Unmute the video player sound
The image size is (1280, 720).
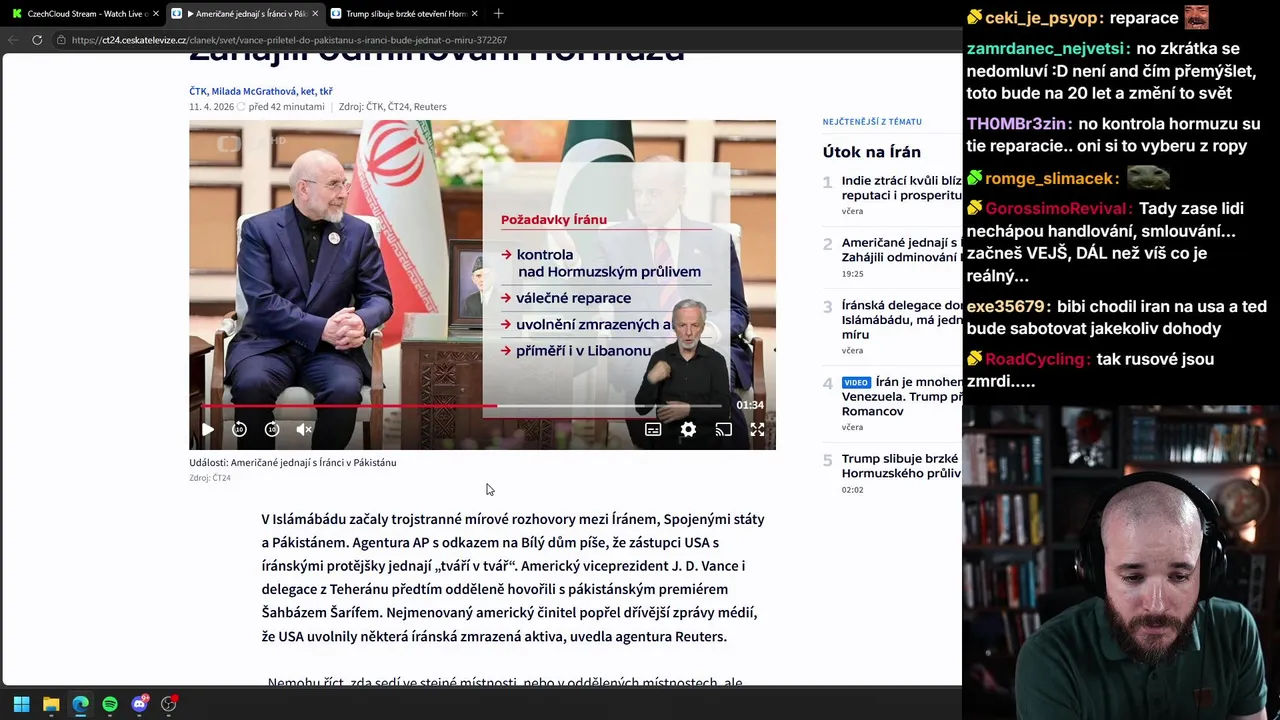(305, 429)
